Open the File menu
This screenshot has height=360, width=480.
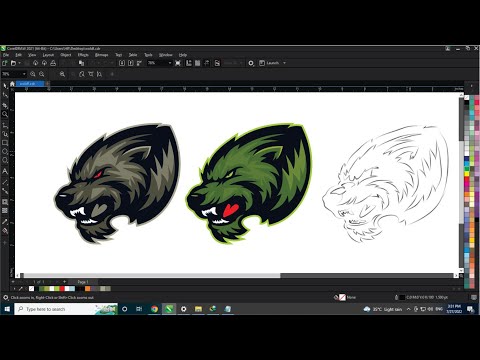coord(6,55)
